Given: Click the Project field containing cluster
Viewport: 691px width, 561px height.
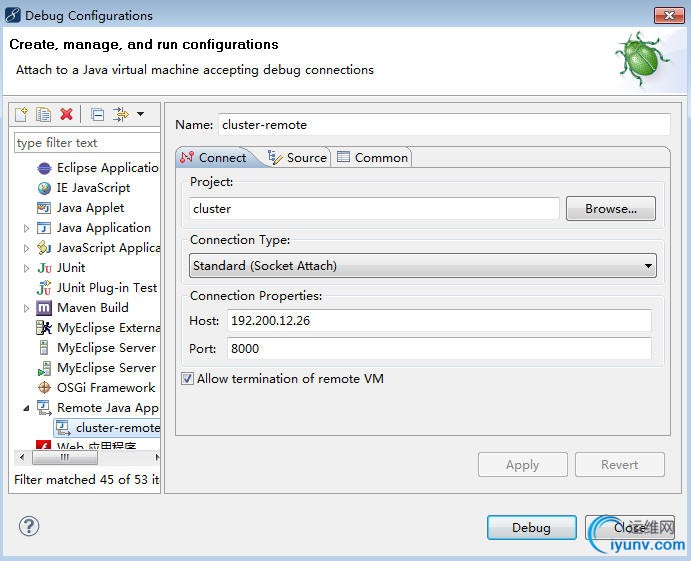Looking at the screenshot, I should (375, 208).
